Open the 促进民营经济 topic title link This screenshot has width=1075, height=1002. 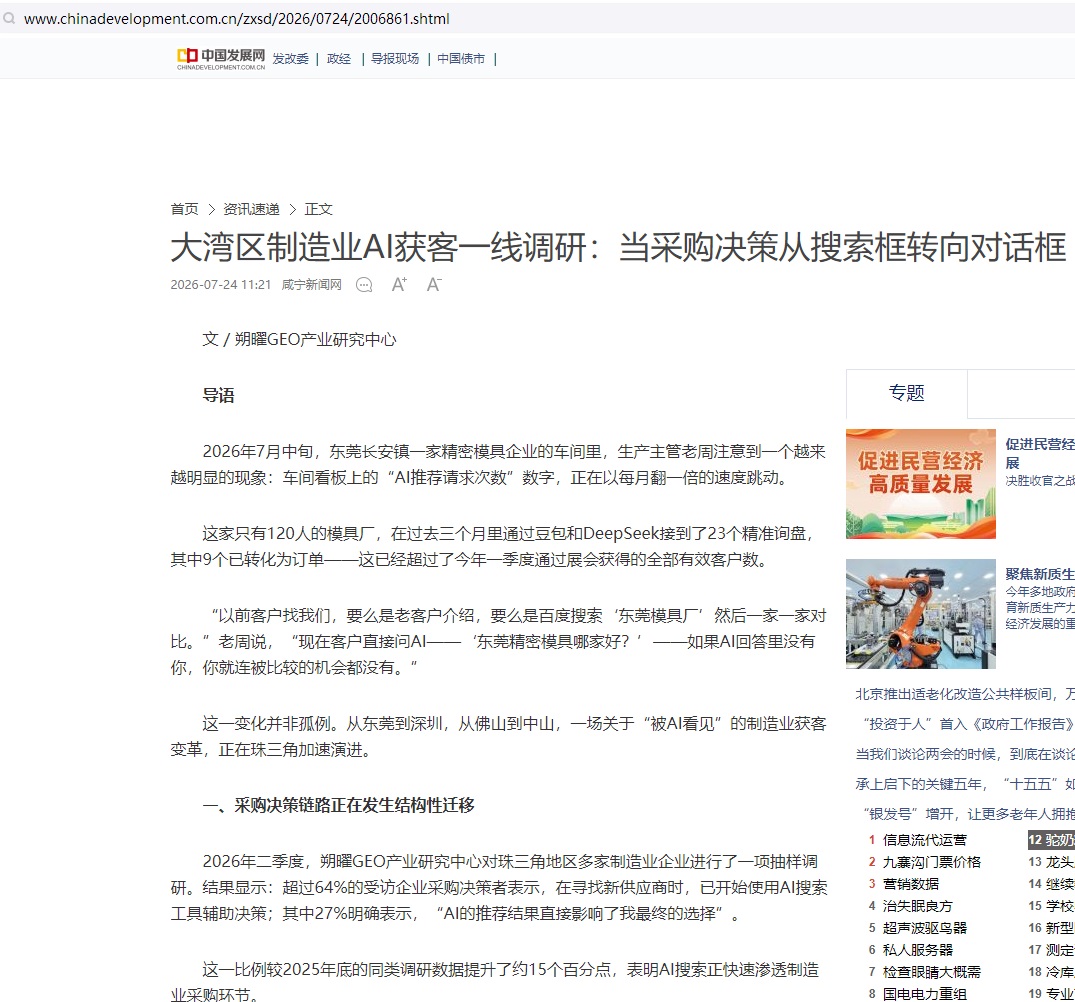[x=1040, y=453]
